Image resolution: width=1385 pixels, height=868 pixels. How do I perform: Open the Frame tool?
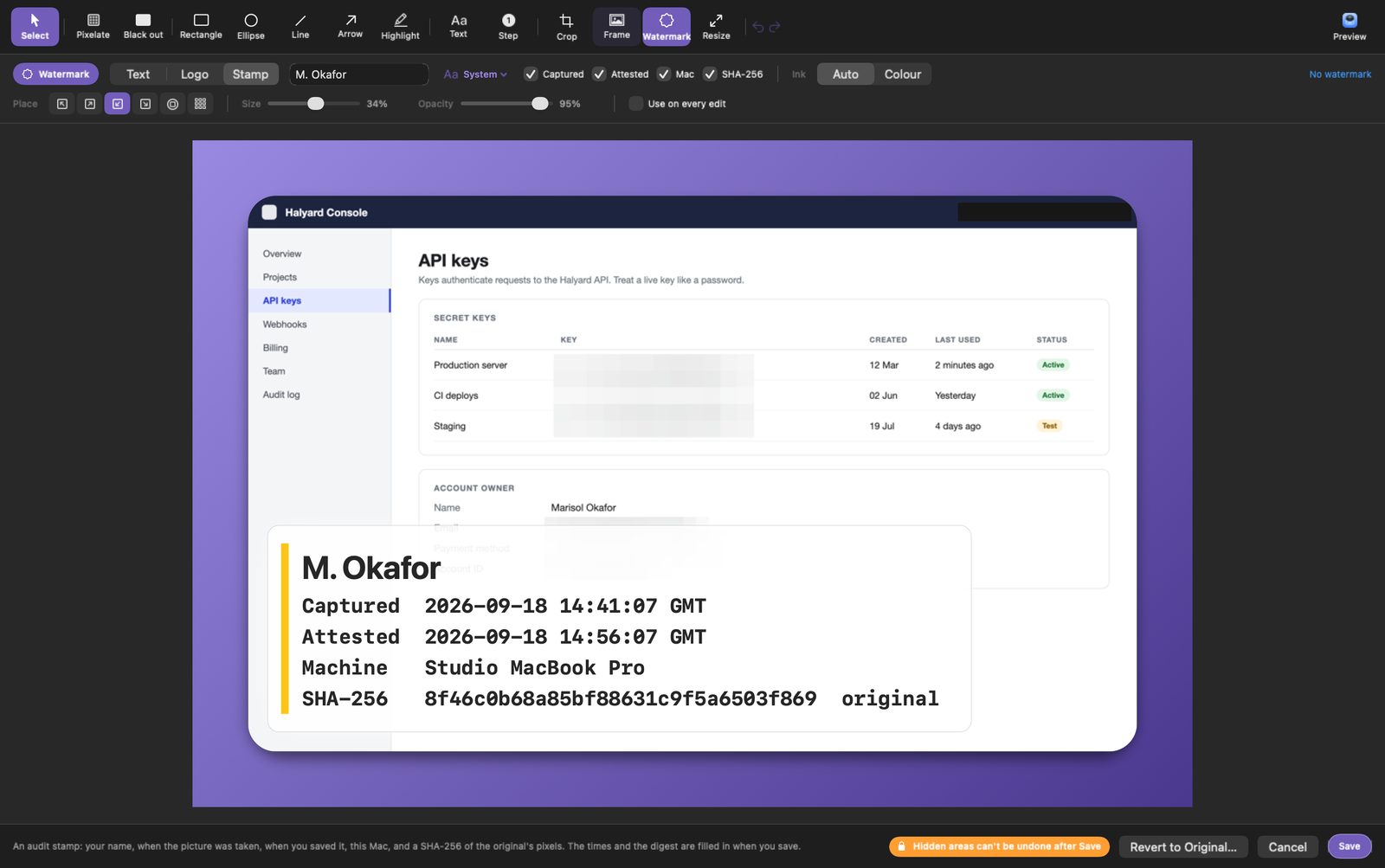click(616, 26)
